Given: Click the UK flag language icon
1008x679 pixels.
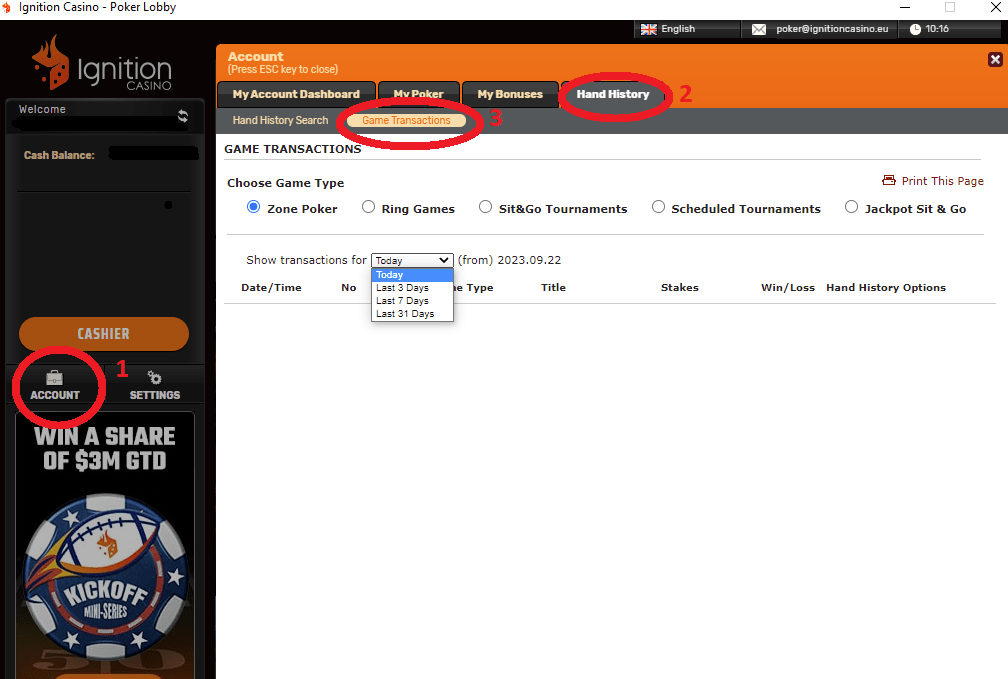Looking at the screenshot, I should [649, 29].
